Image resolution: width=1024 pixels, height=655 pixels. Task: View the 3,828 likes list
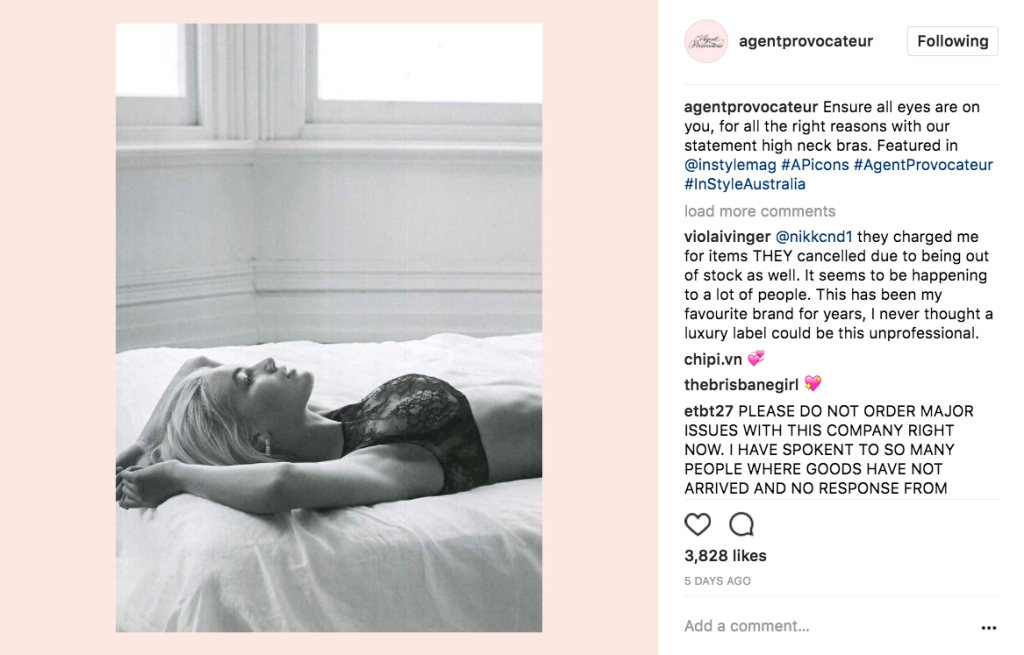tap(725, 556)
